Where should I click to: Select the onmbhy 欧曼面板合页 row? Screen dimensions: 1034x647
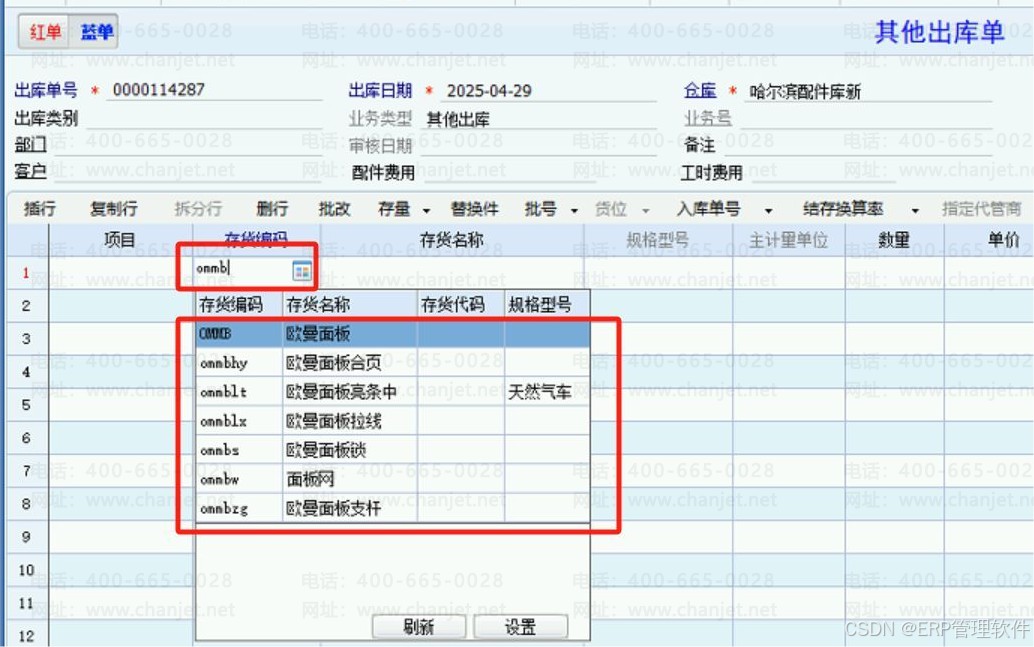(x=392, y=362)
